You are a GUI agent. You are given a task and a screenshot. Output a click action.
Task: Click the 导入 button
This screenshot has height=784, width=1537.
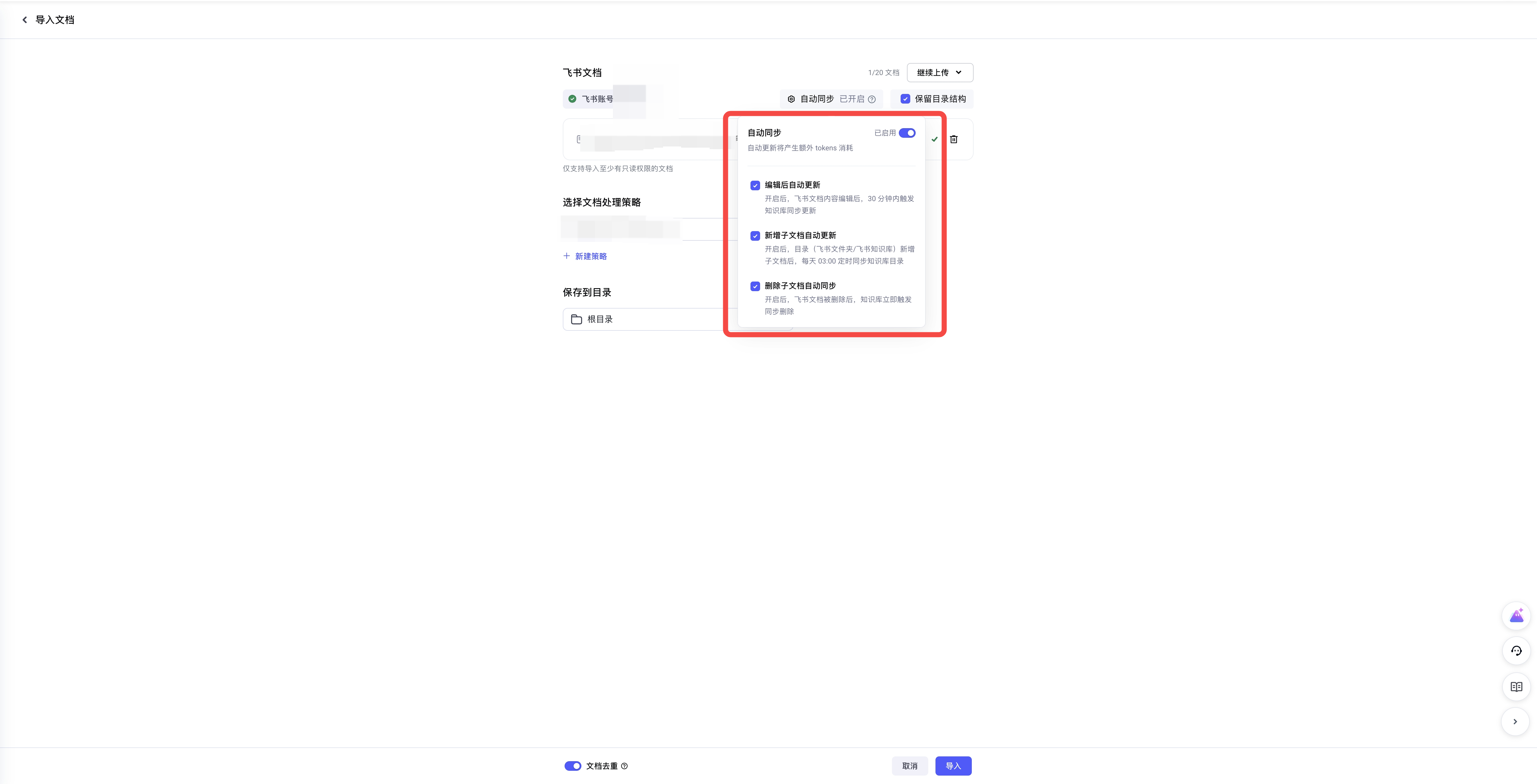953,766
